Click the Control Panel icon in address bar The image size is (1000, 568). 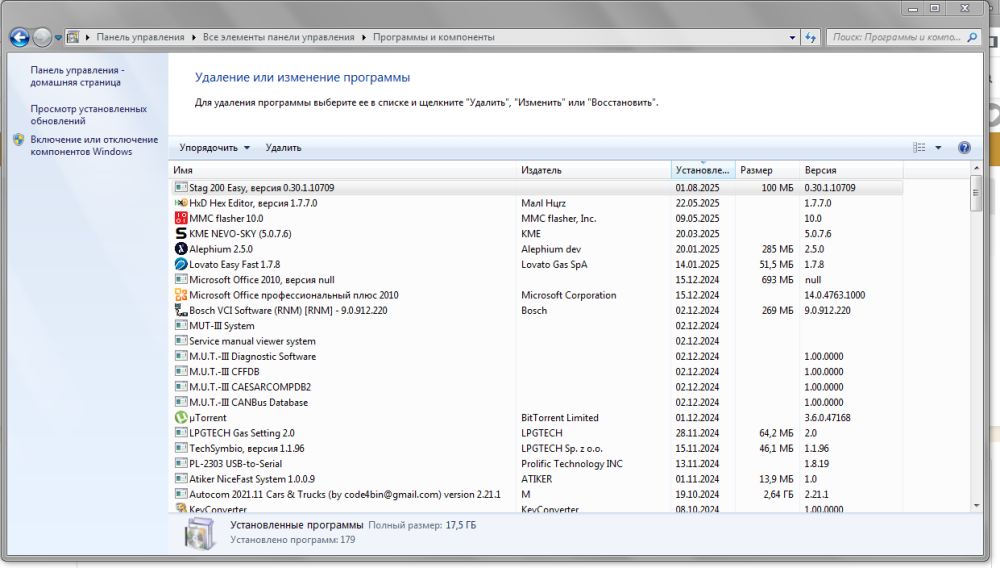[73, 37]
